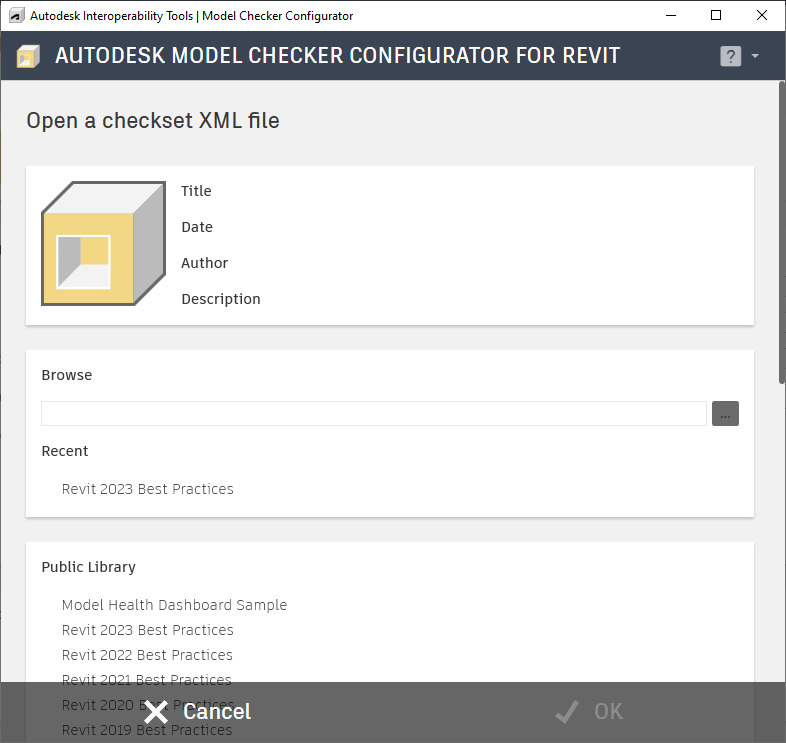Select Revit 2022 Best Practices checkset
The image size is (786, 743).
coord(147,655)
